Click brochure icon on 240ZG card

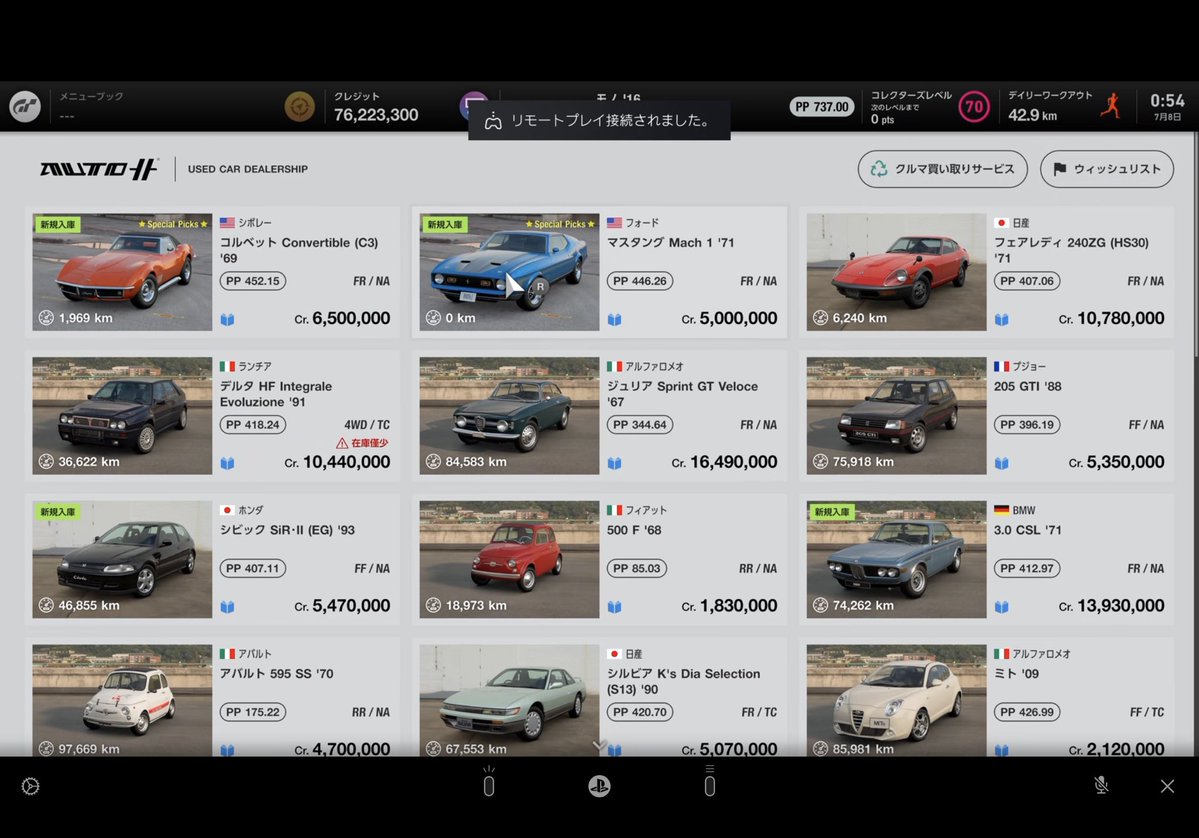pos(1001,320)
